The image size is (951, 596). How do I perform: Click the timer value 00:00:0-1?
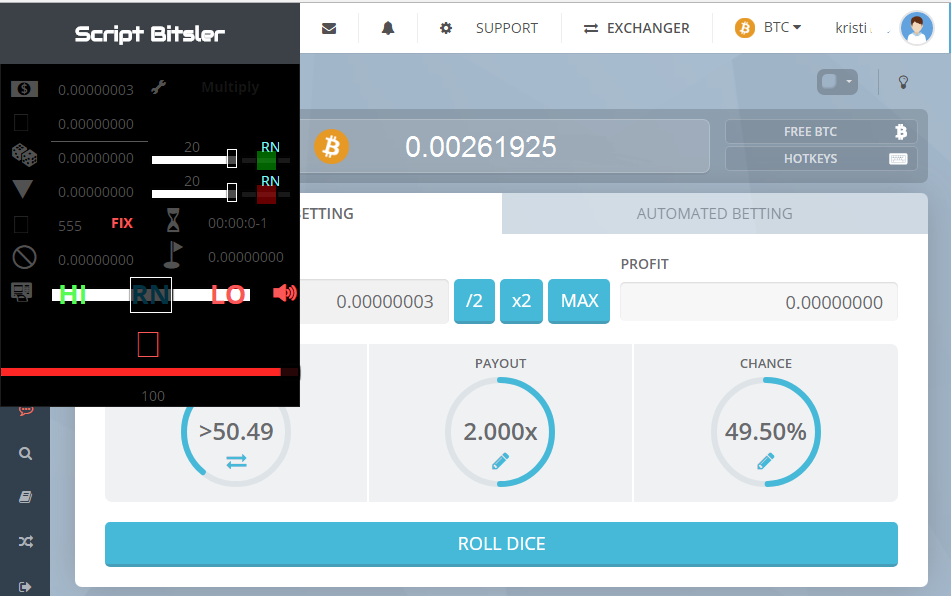point(238,223)
